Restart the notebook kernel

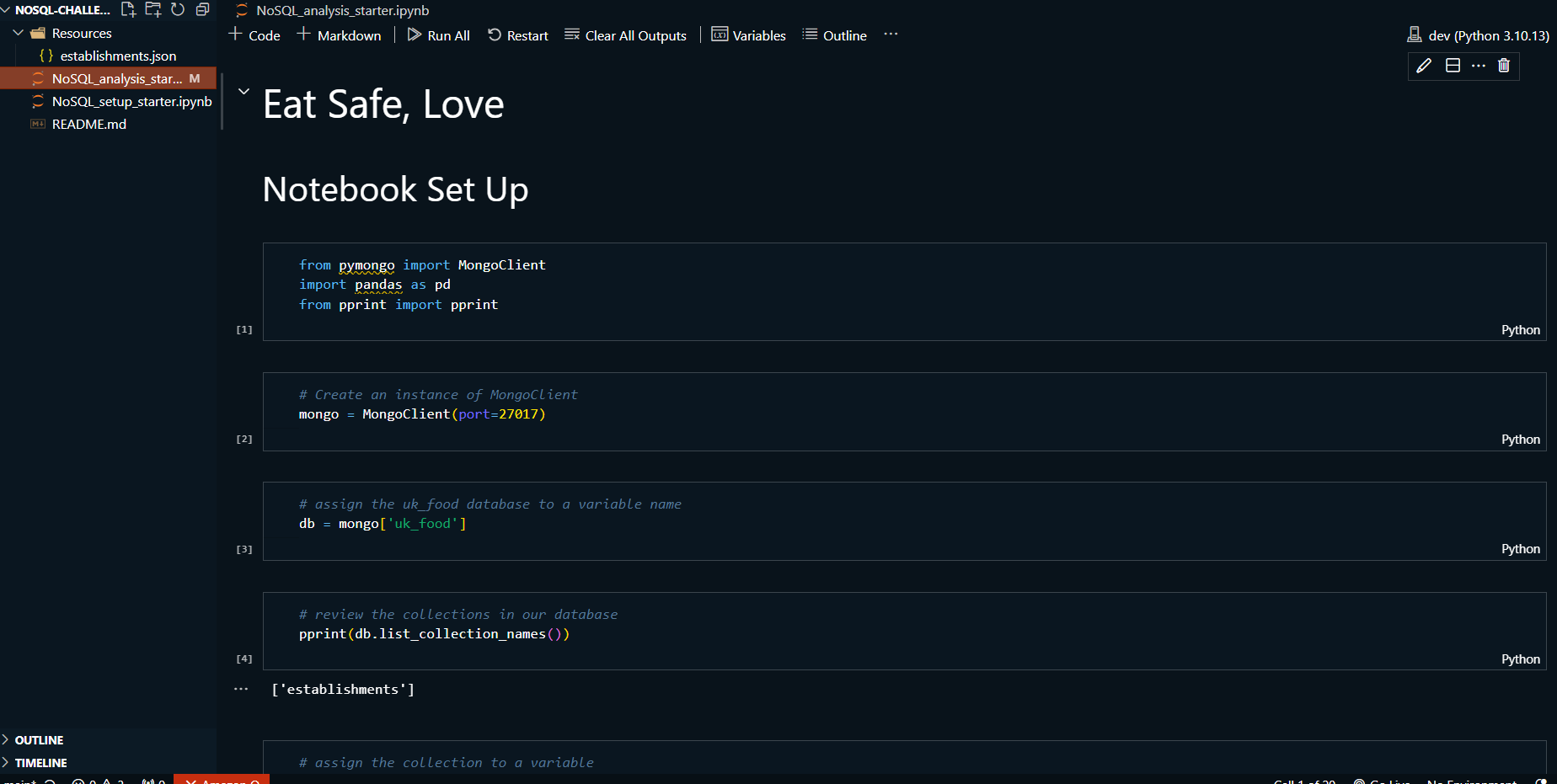click(518, 35)
